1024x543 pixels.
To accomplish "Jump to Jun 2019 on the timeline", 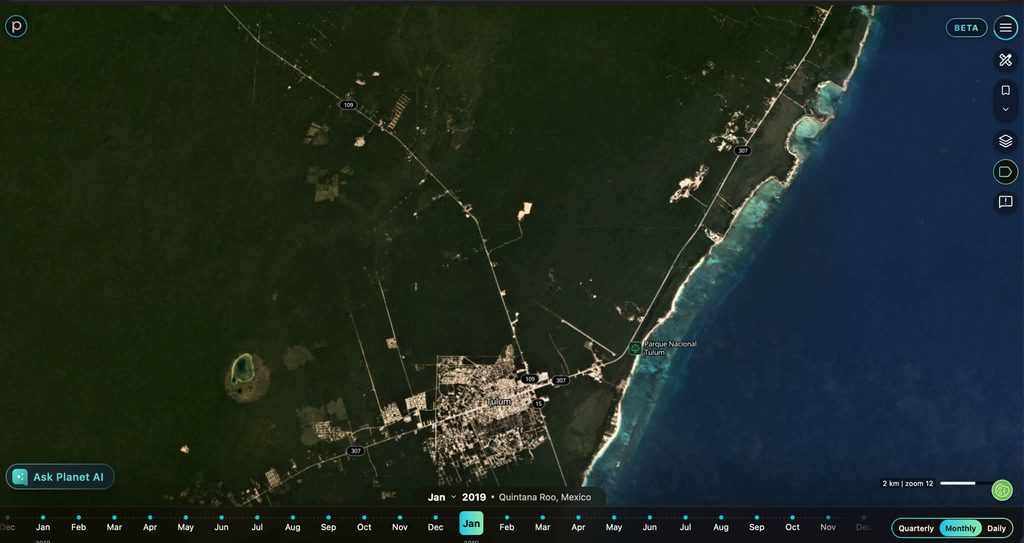I will (x=650, y=527).
